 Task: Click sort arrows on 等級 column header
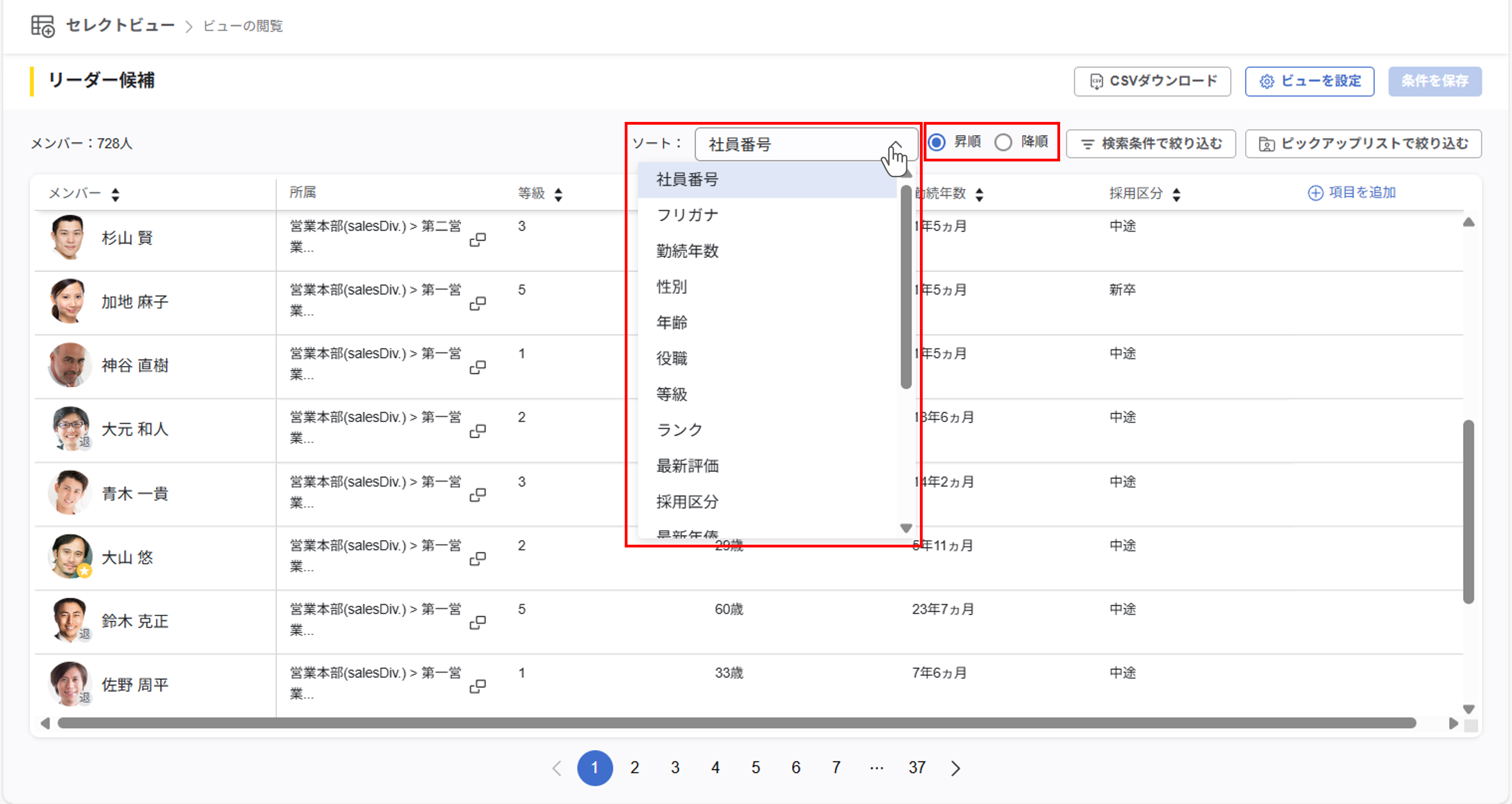(558, 194)
